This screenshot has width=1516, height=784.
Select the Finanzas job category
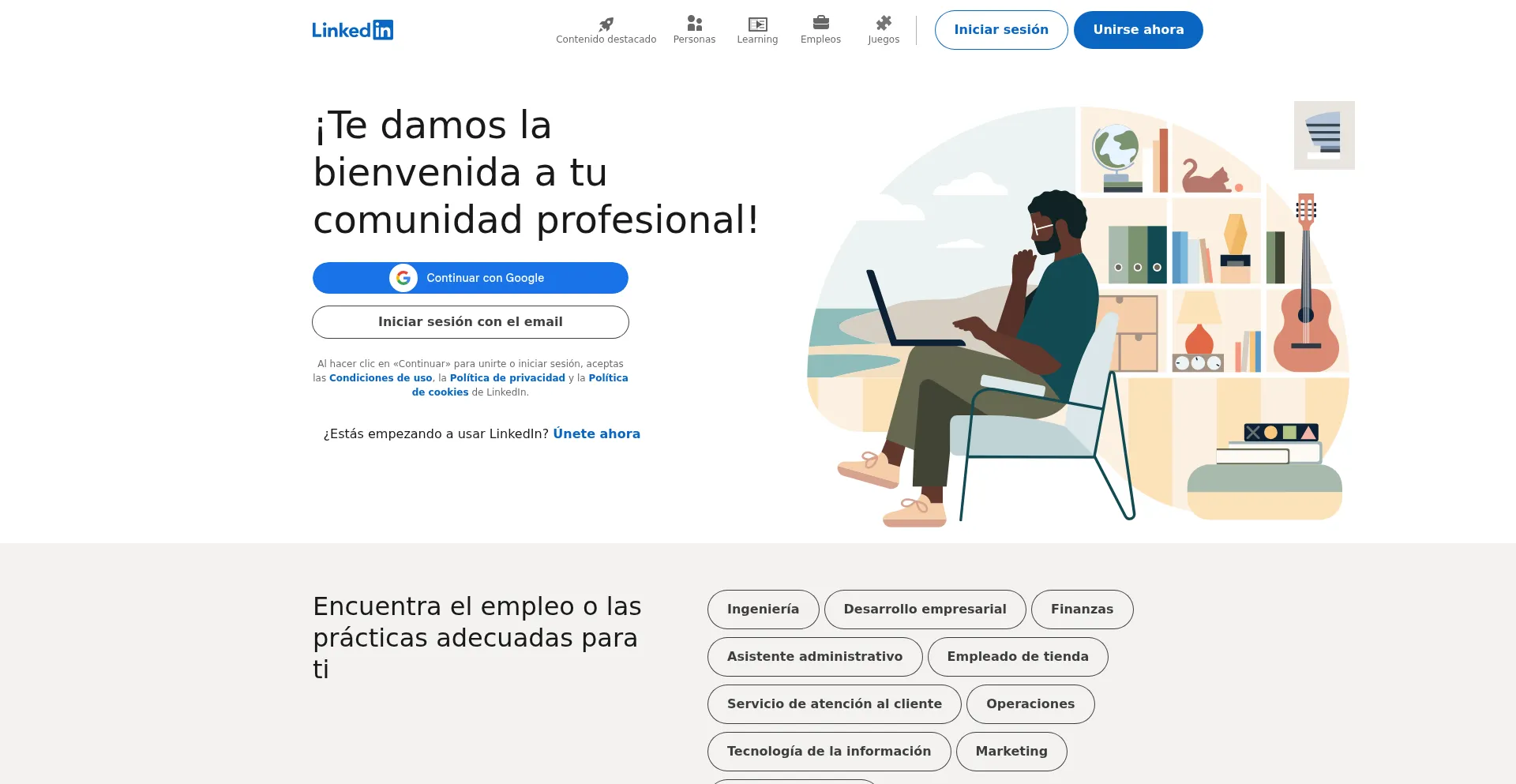1082,610
